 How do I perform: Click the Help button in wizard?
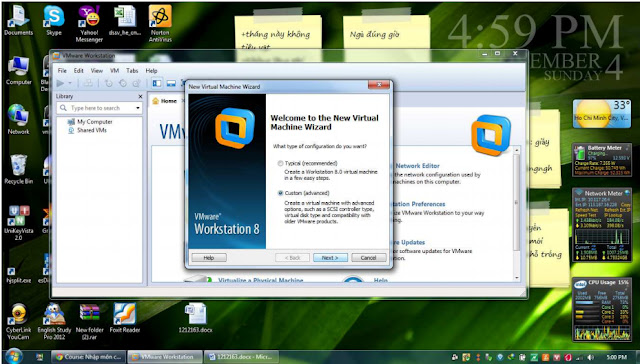click(209, 257)
